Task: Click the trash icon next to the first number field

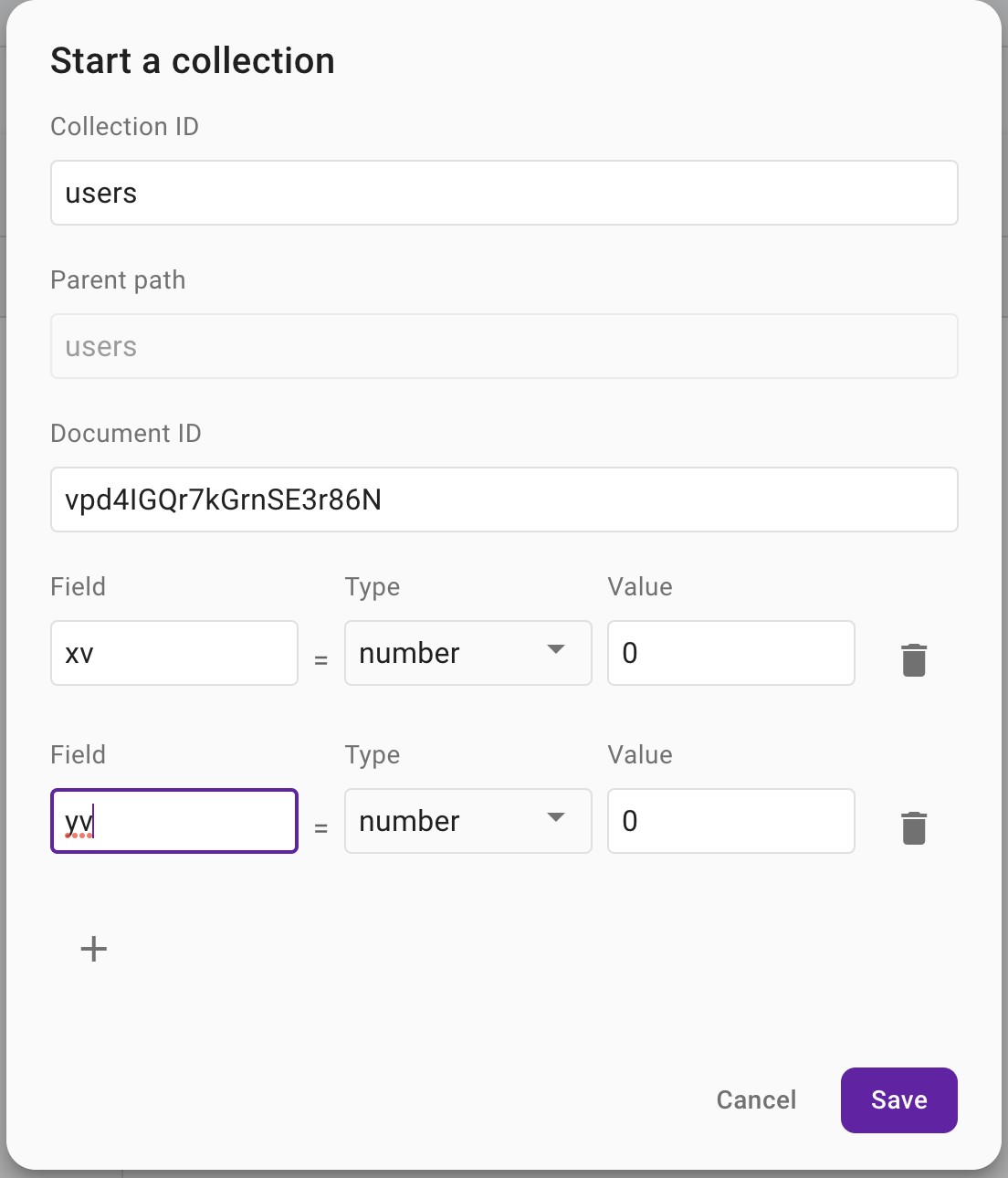Action: tap(914, 658)
